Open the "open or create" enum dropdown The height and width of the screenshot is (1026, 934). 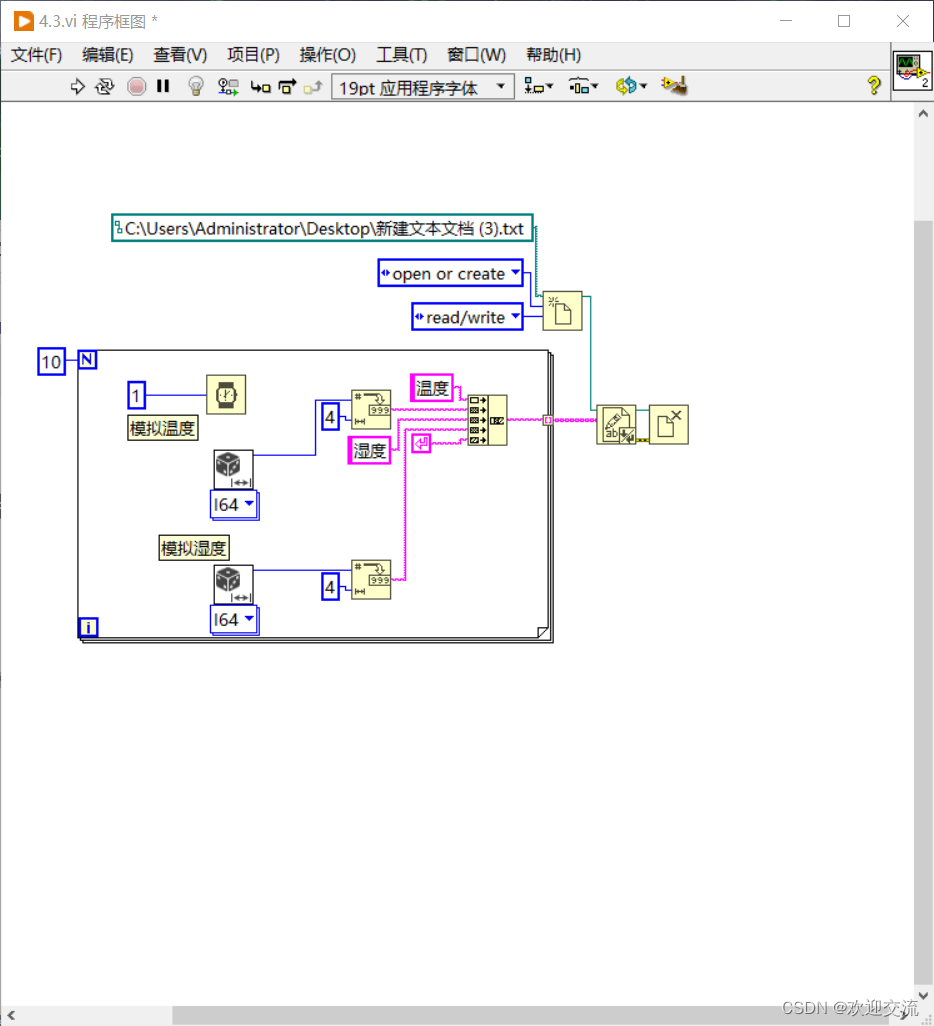point(516,273)
